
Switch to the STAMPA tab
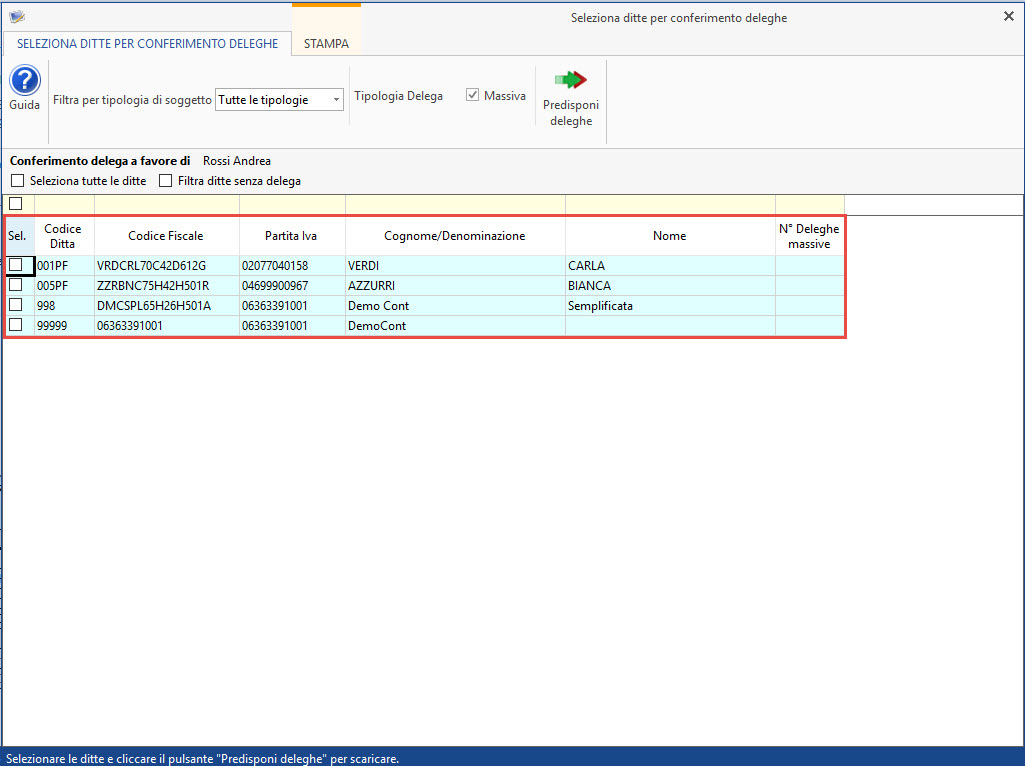point(326,44)
